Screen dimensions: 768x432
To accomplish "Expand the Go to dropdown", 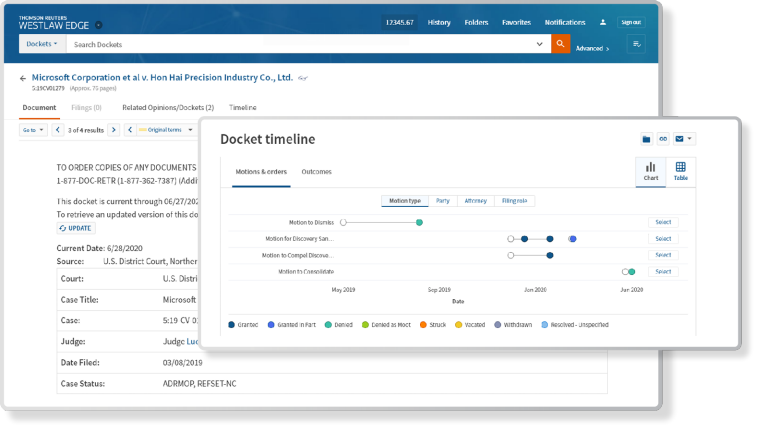I will 32,130.
